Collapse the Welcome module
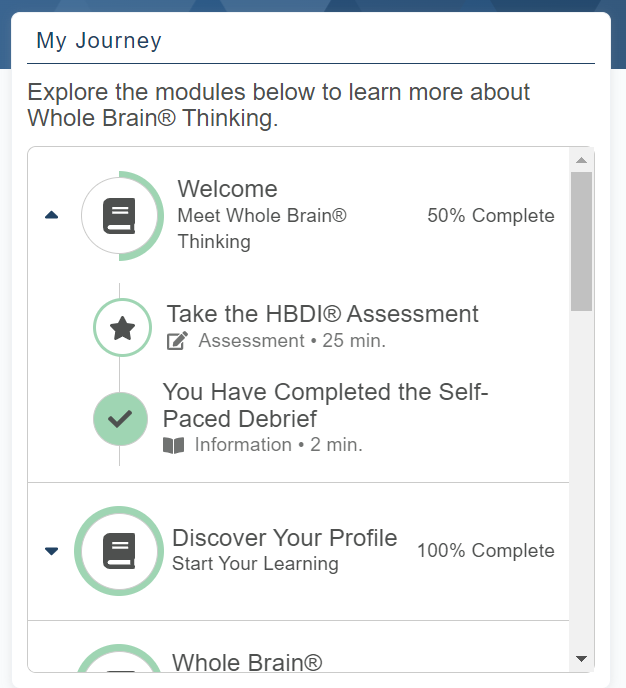 click(52, 215)
